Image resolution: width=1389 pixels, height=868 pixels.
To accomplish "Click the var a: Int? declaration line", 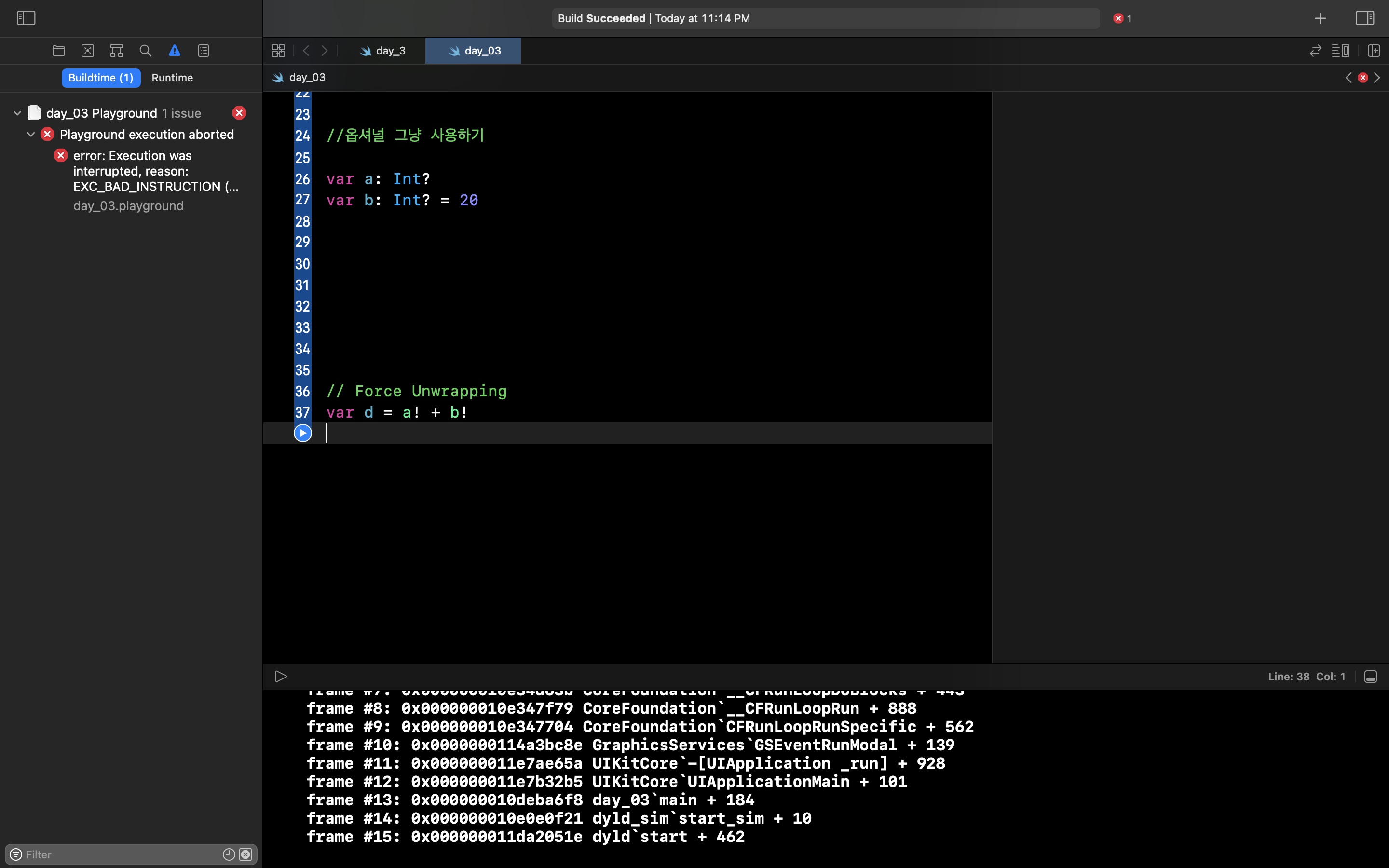I will point(378,179).
